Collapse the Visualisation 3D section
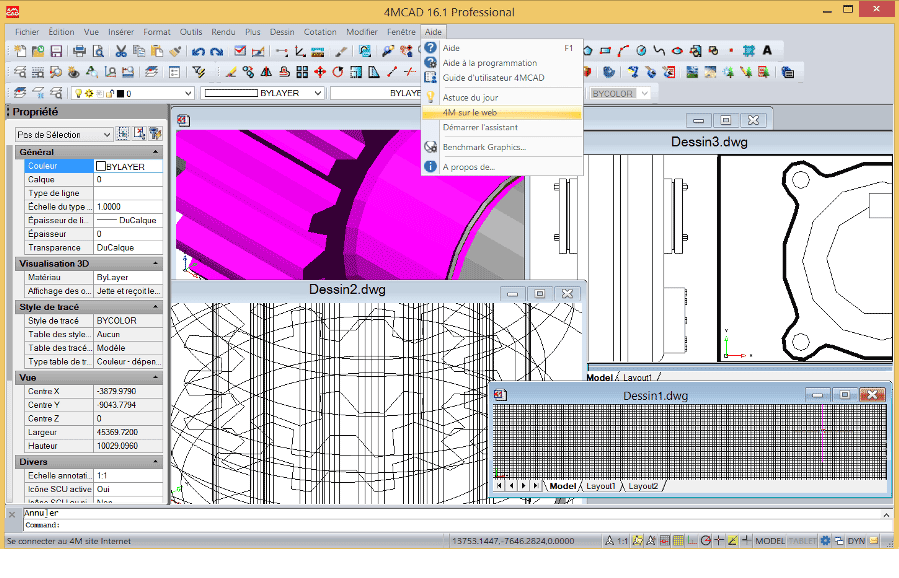899x578 pixels. click(155, 263)
